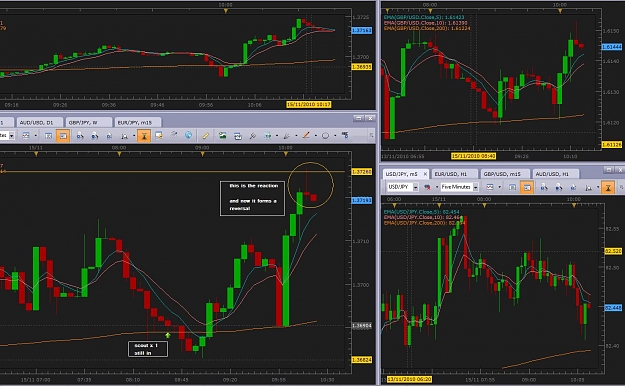
Task: Open chart type icon in left toolbar
Action: (x=26, y=136)
